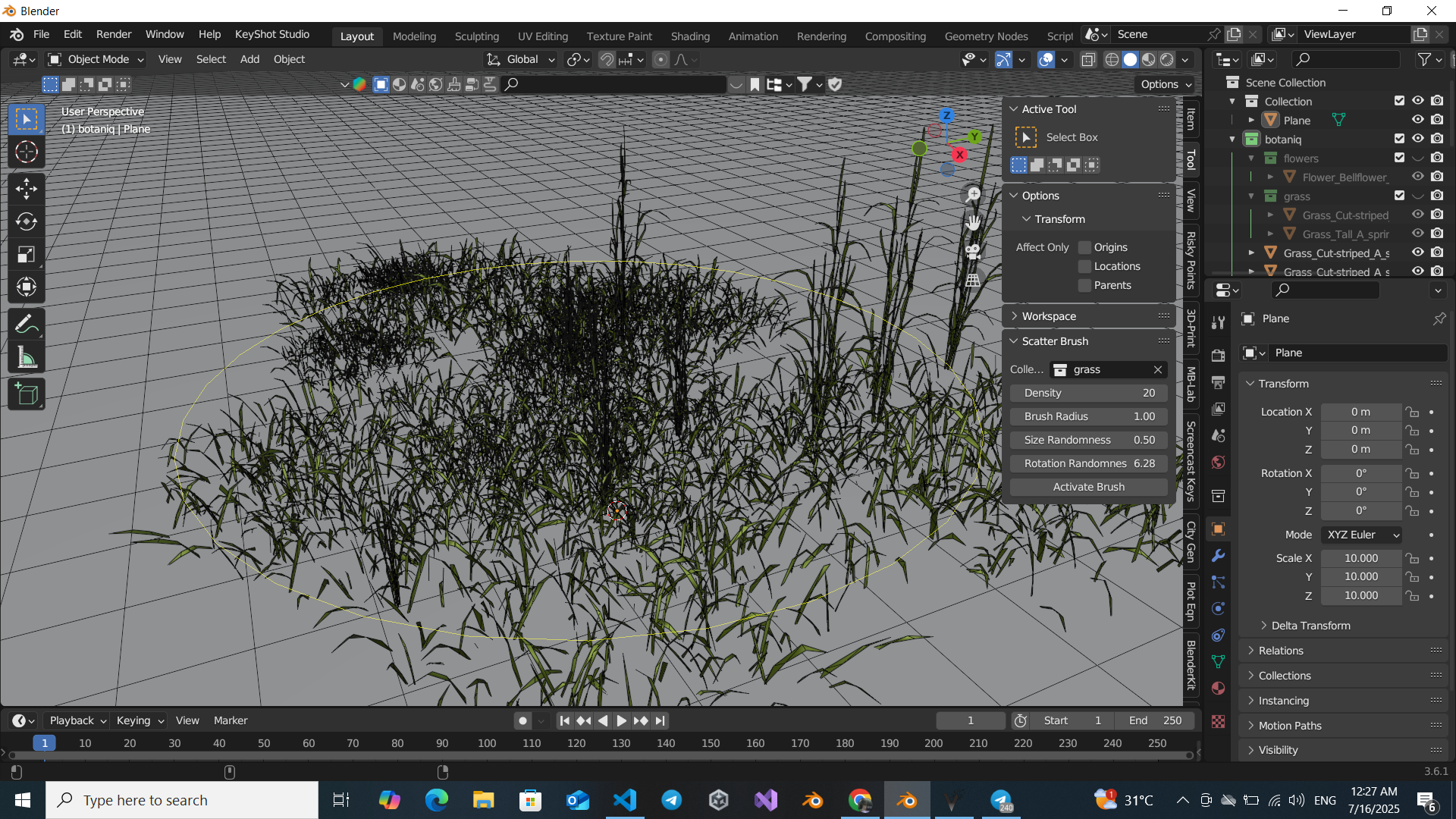Remove the grass collection with the X button
The image size is (1456, 819).
click(x=1158, y=369)
